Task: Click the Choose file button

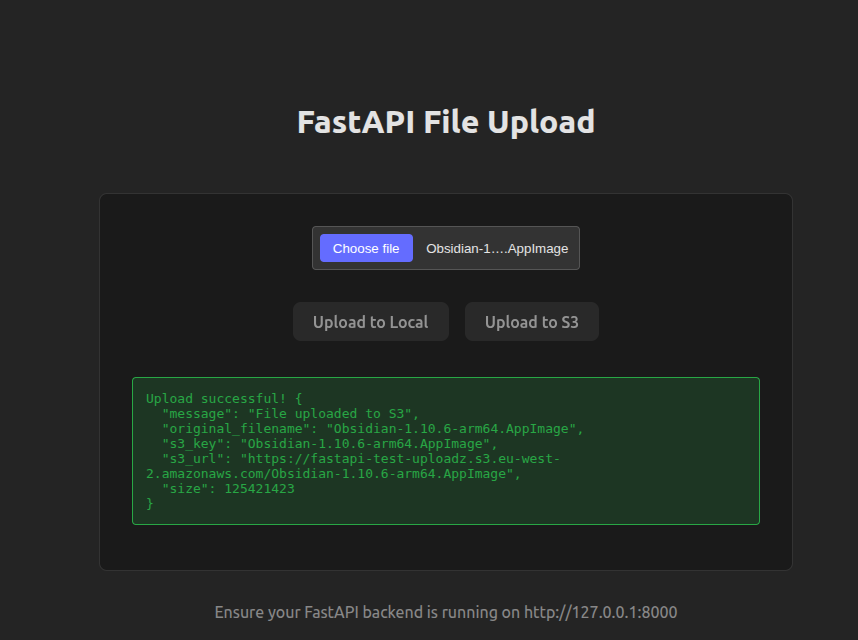Action: pyautogui.click(x=365, y=247)
